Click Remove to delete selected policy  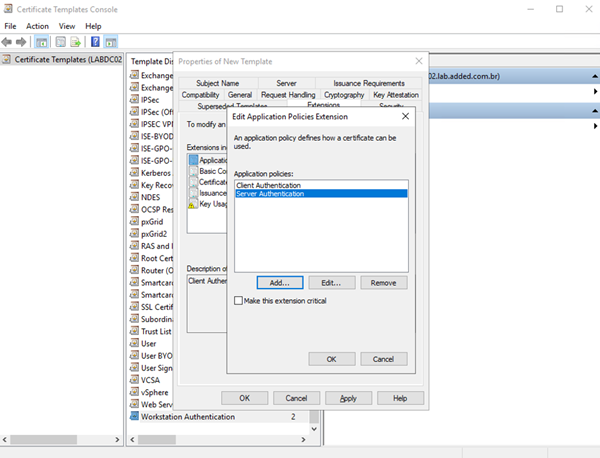pyautogui.click(x=383, y=283)
